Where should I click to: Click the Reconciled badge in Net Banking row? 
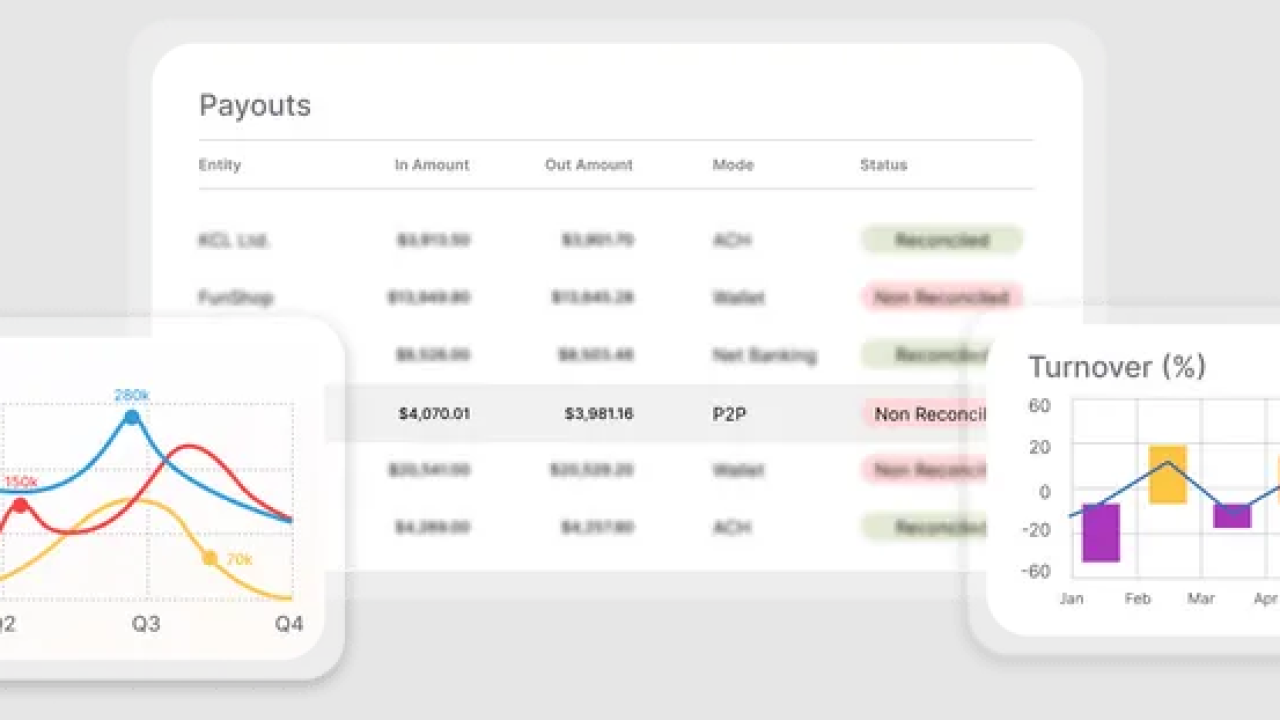coord(925,355)
